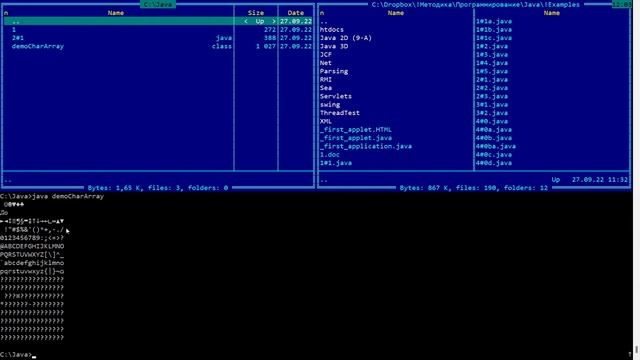This screenshot has height=360, width=640.
Task: Click the Size column header
Action: (256, 13)
